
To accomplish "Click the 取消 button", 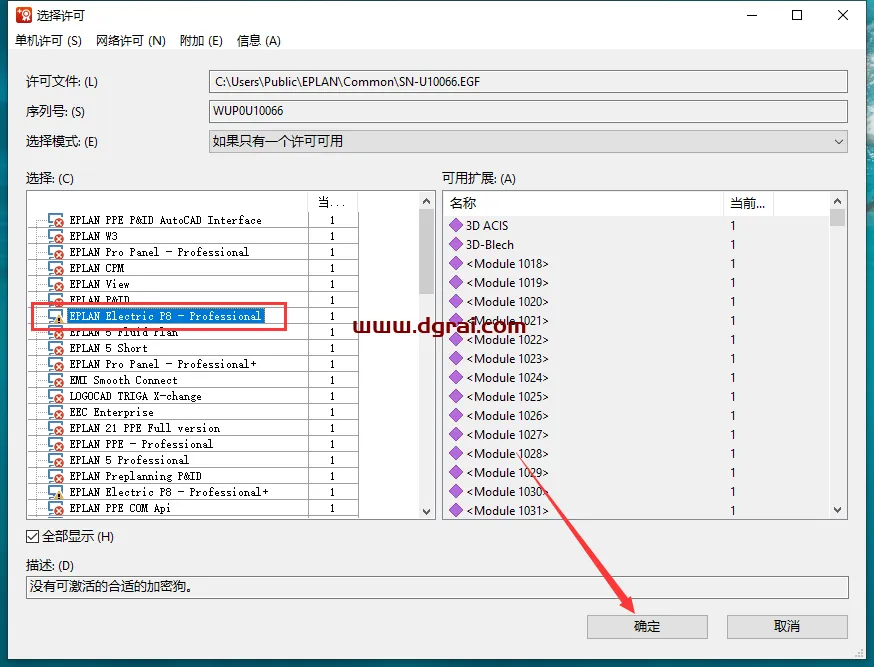I will 787,627.
